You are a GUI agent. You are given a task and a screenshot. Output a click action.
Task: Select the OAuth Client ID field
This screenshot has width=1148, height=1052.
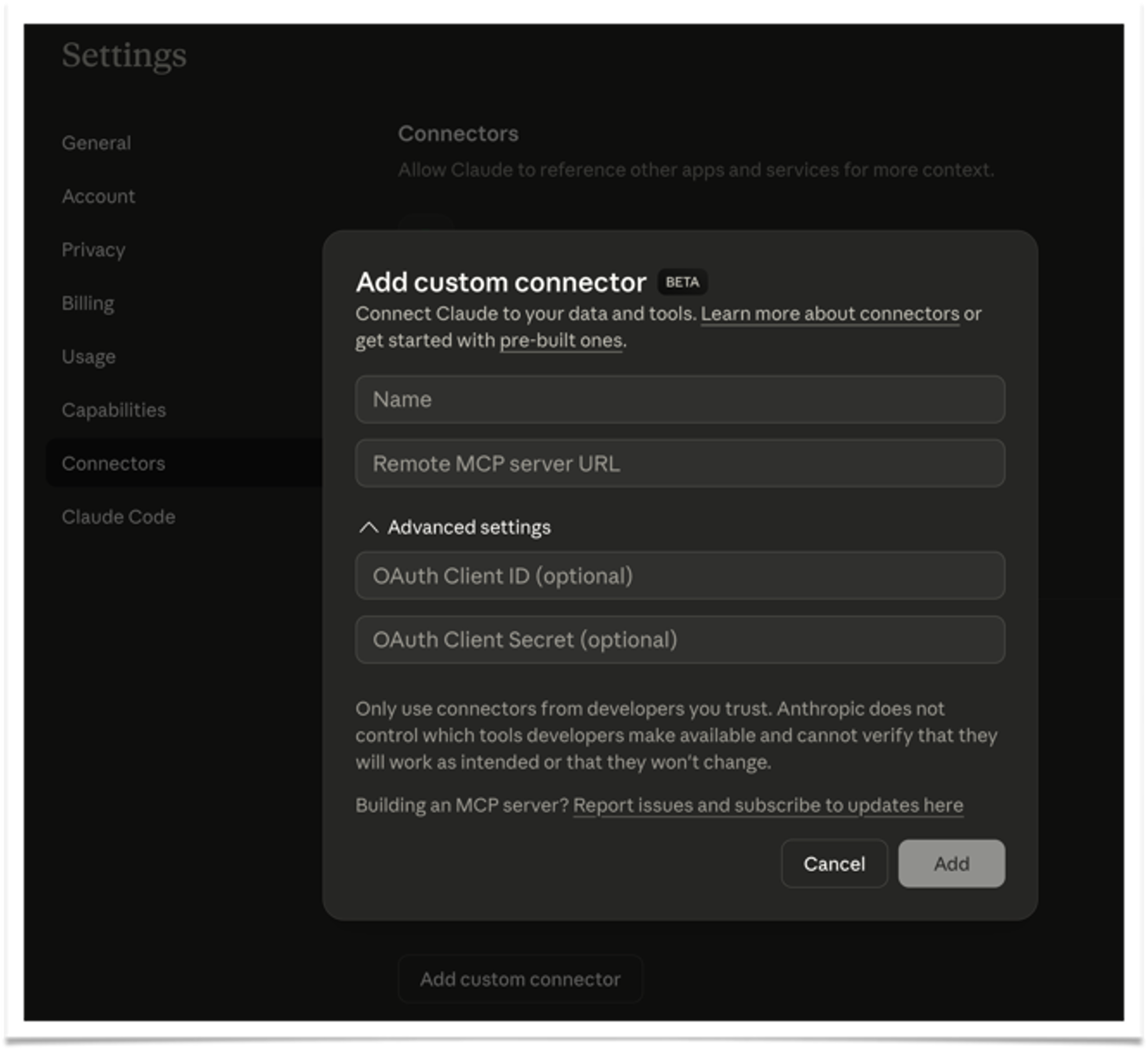[680, 576]
